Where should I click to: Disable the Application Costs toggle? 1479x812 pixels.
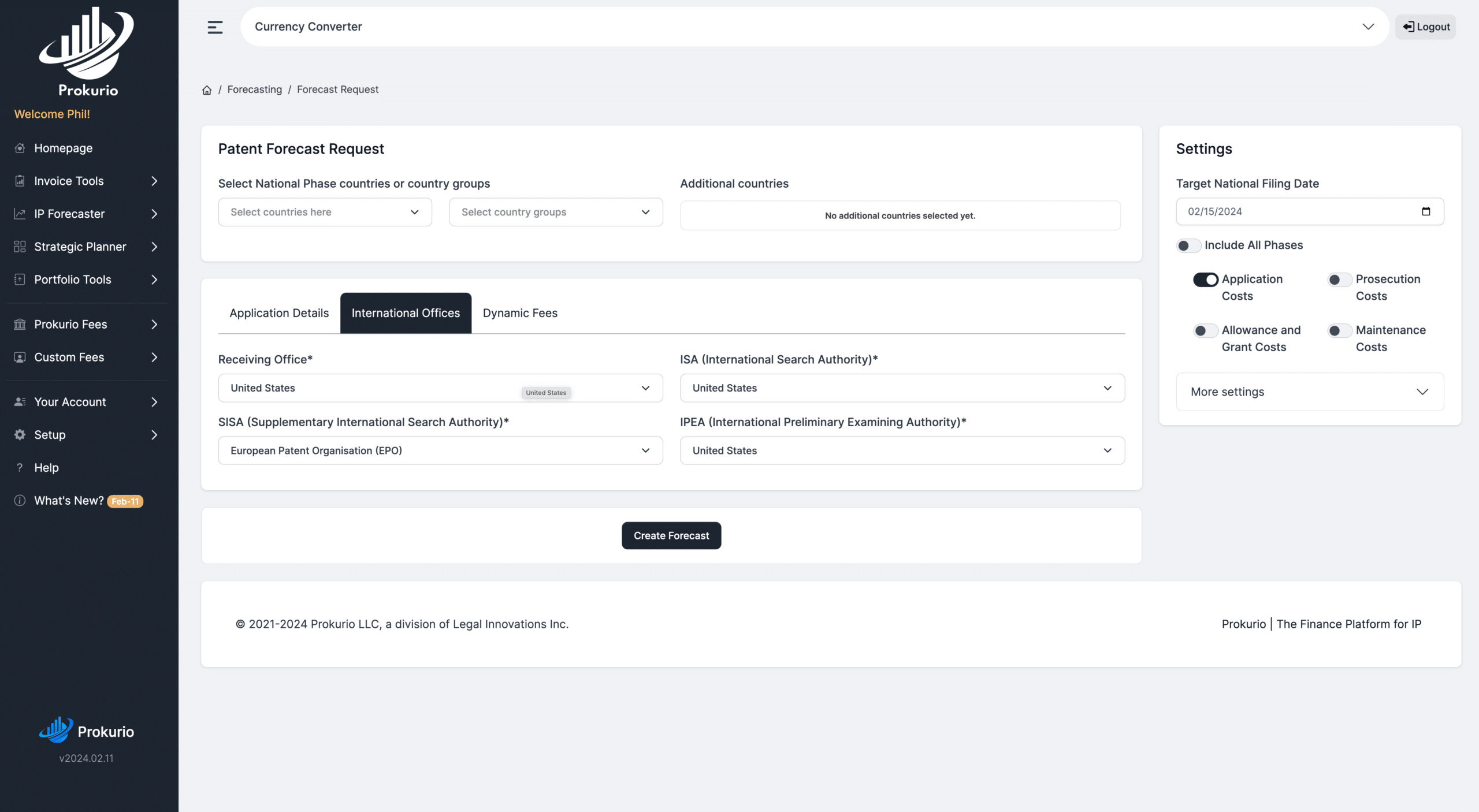[x=1206, y=280]
